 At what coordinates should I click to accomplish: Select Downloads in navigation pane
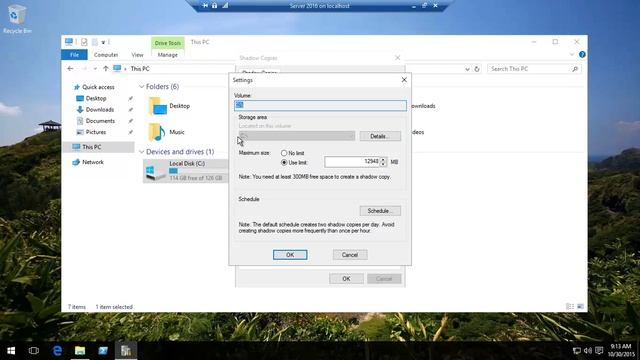click(x=100, y=109)
